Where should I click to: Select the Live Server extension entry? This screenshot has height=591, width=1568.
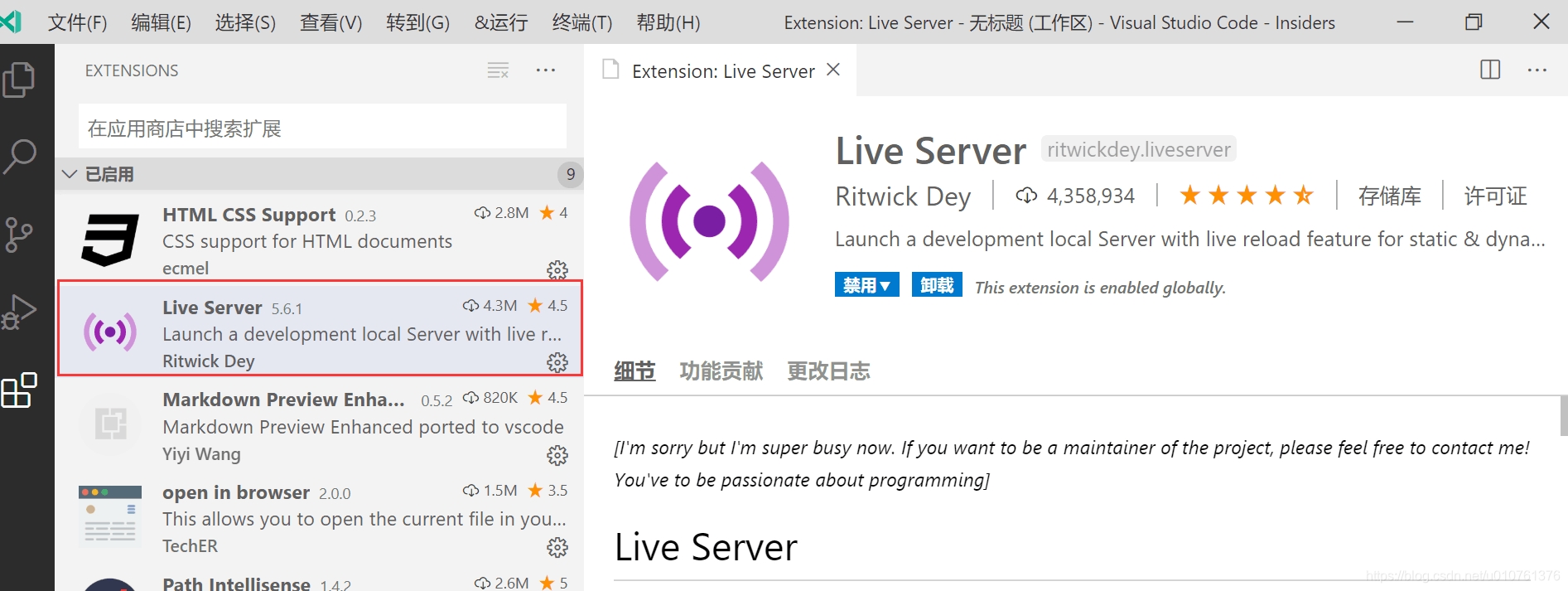point(320,328)
